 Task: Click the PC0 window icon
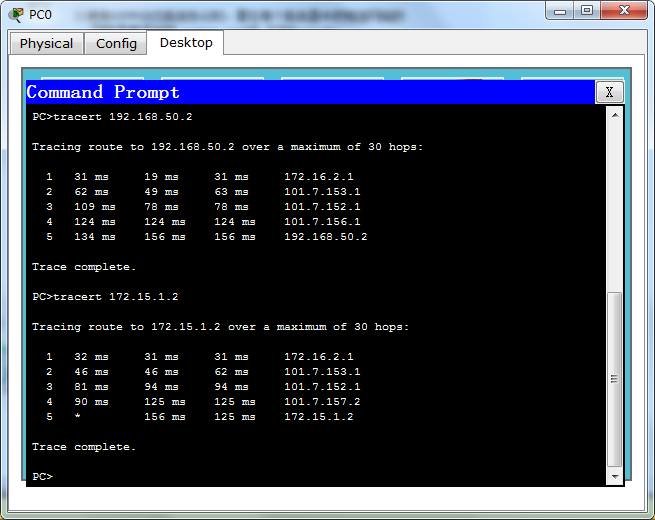pyautogui.click(x=17, y=15)
